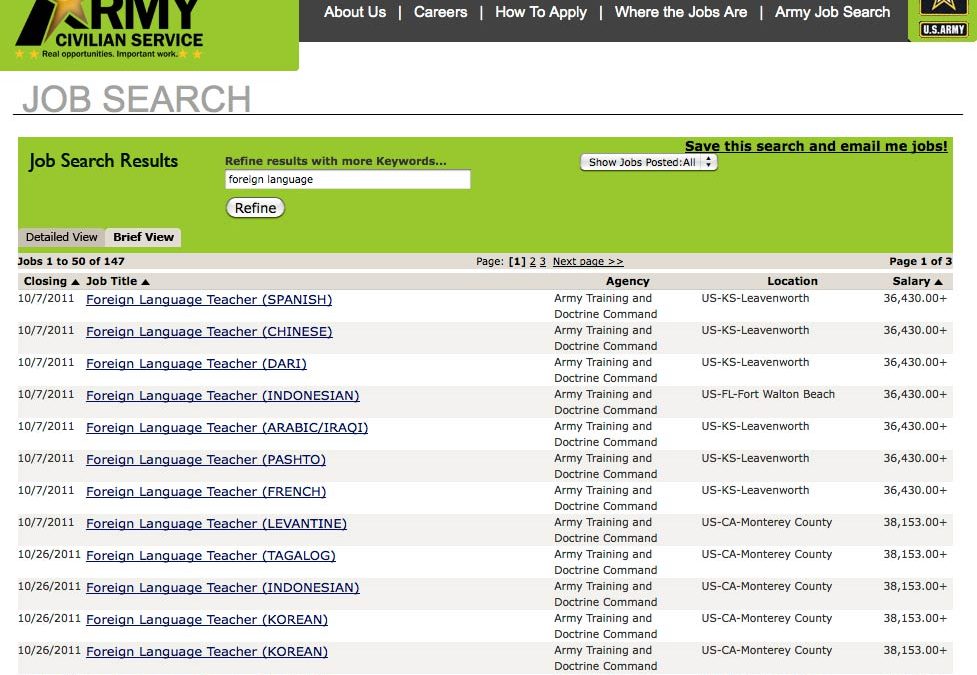Click the Next page link
Viewport: 977px width, 675px height.
coord(588,262)
